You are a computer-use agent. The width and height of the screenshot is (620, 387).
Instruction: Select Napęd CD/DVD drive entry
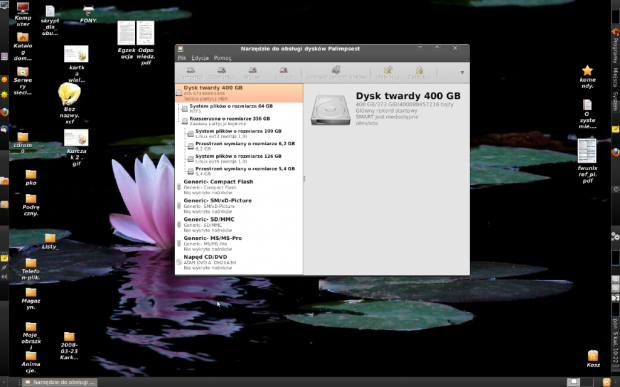click(x=239, y=262)
